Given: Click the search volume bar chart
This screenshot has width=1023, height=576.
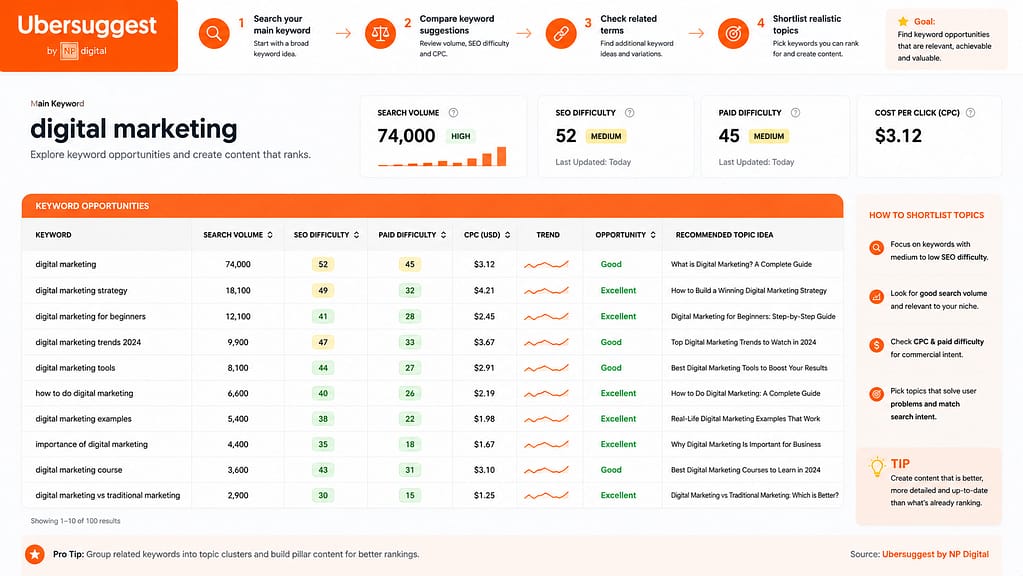Looking at the screenshot, I should (x=442, y=157).
